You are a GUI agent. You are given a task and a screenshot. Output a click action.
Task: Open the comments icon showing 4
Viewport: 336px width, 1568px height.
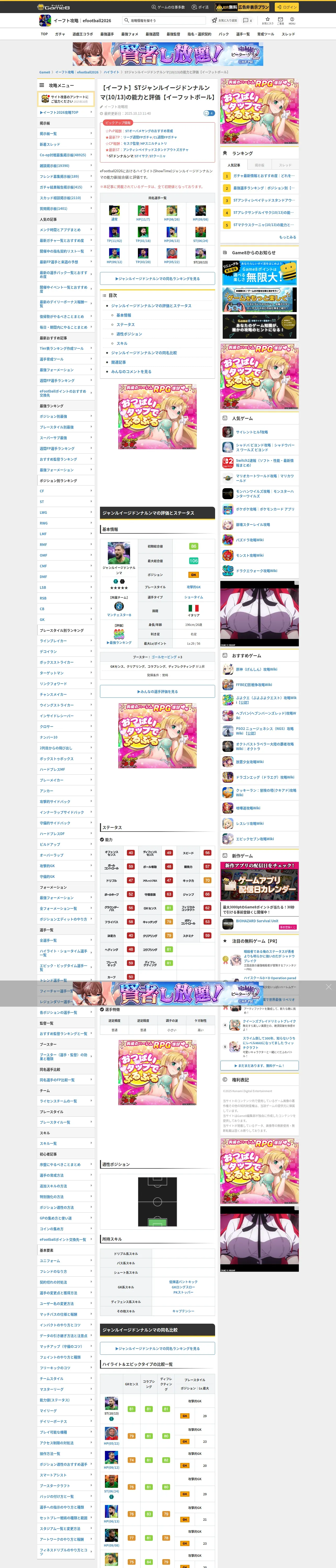pyautogui.click(x=247, y=20)
